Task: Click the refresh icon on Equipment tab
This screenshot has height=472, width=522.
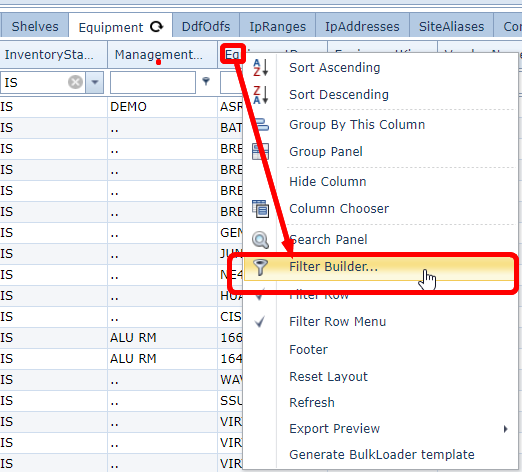Action: click(156, 27)
